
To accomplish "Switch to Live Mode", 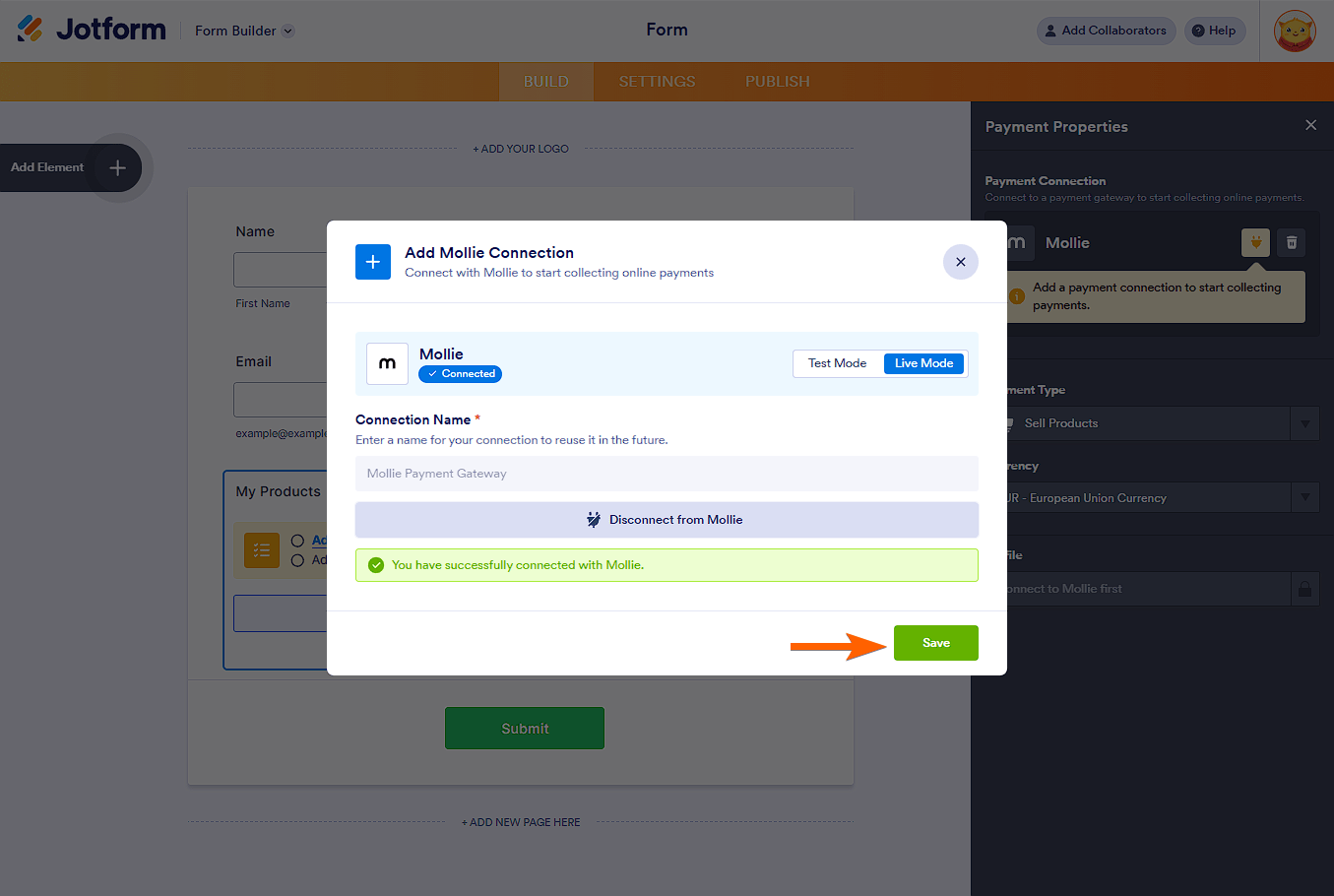I will click(923, 363).
